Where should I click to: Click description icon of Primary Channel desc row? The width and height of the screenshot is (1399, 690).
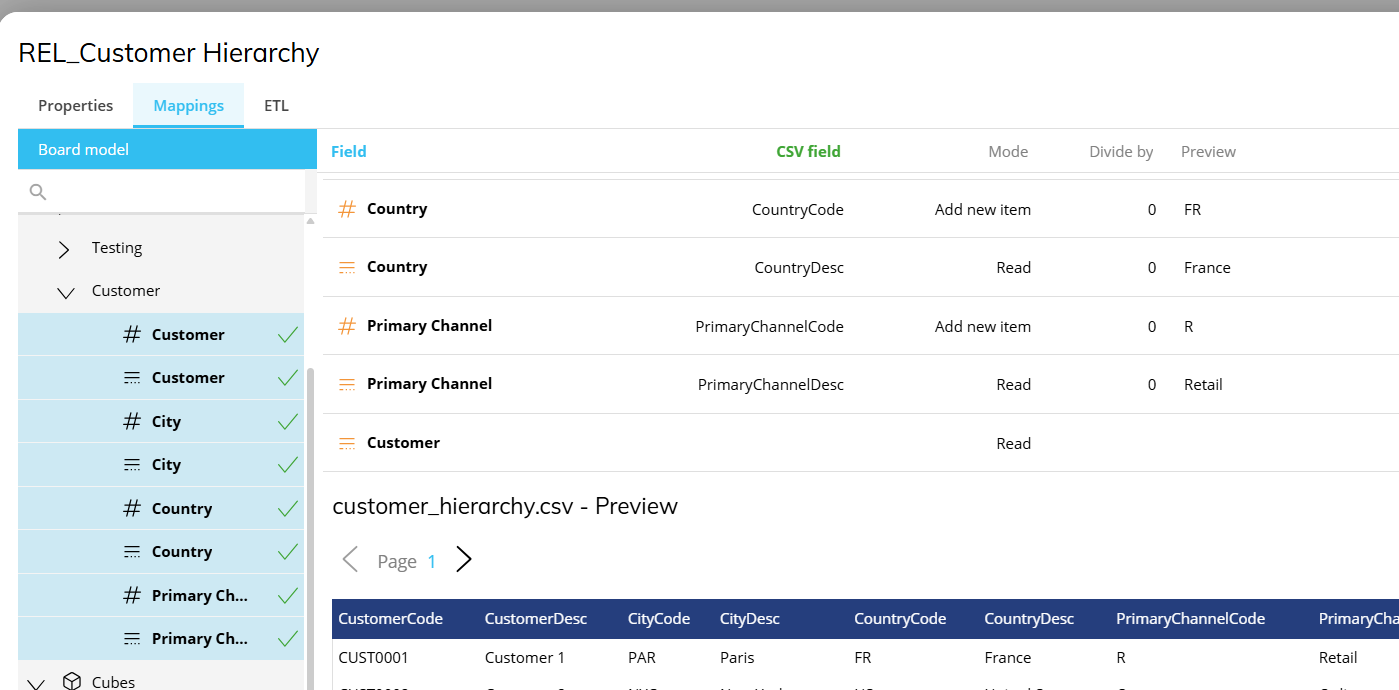click(347, 384)
